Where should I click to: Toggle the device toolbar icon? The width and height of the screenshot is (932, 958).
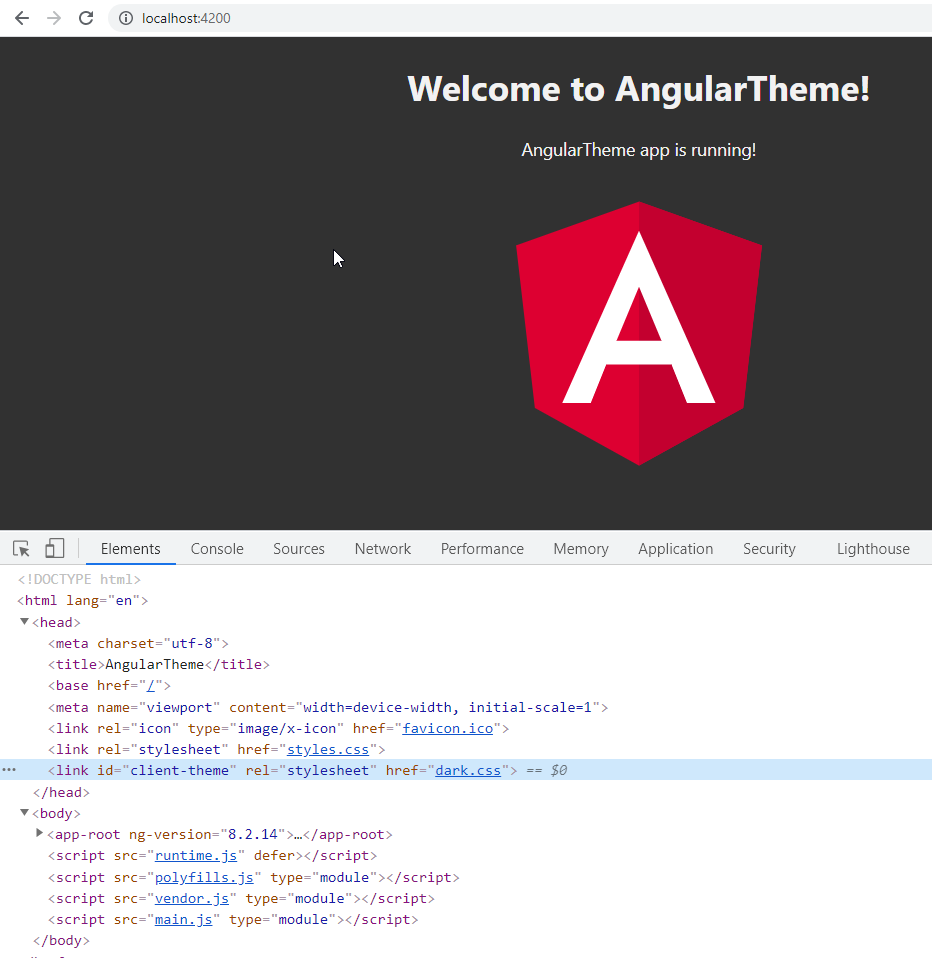pos(54,548)
